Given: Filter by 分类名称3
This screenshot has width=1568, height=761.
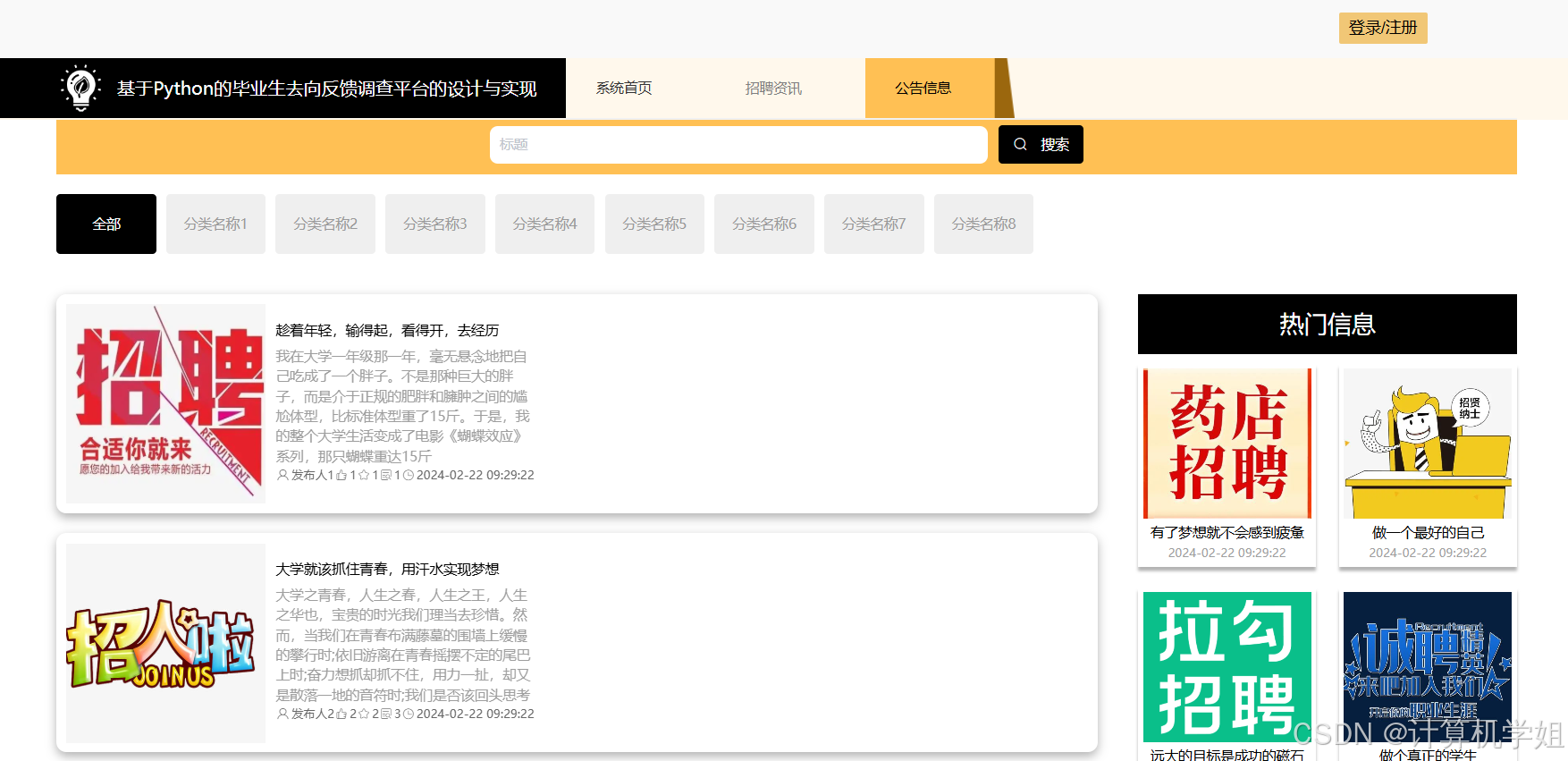Looking at the screenshot, I should click(x=435, y=224).
